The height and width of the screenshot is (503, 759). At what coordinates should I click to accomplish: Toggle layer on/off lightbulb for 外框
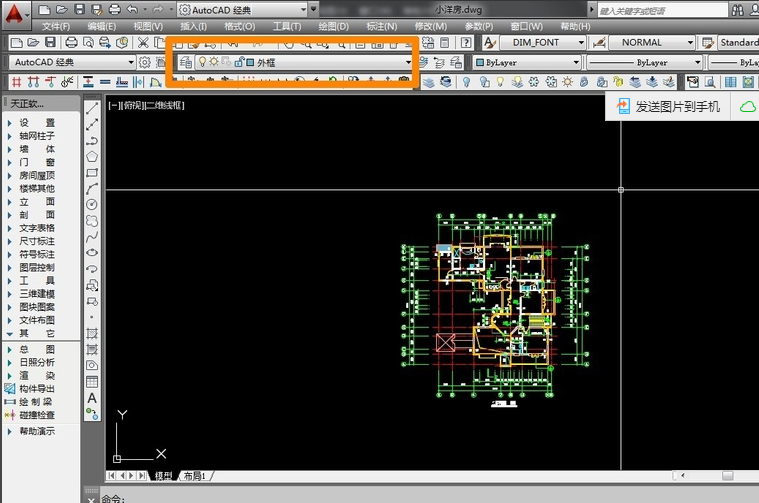pos(202,61)
